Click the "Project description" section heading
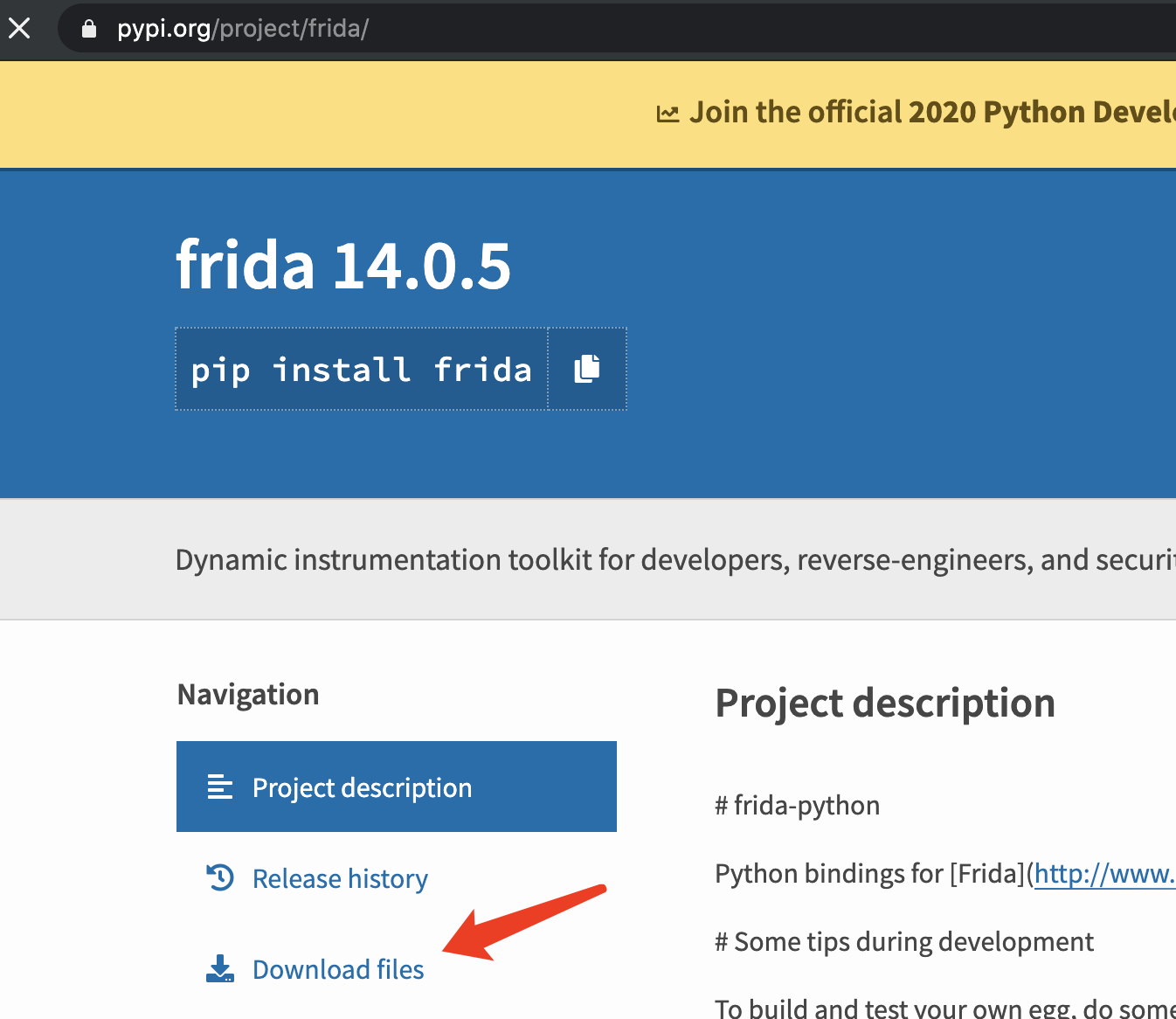 pos(884,704)
